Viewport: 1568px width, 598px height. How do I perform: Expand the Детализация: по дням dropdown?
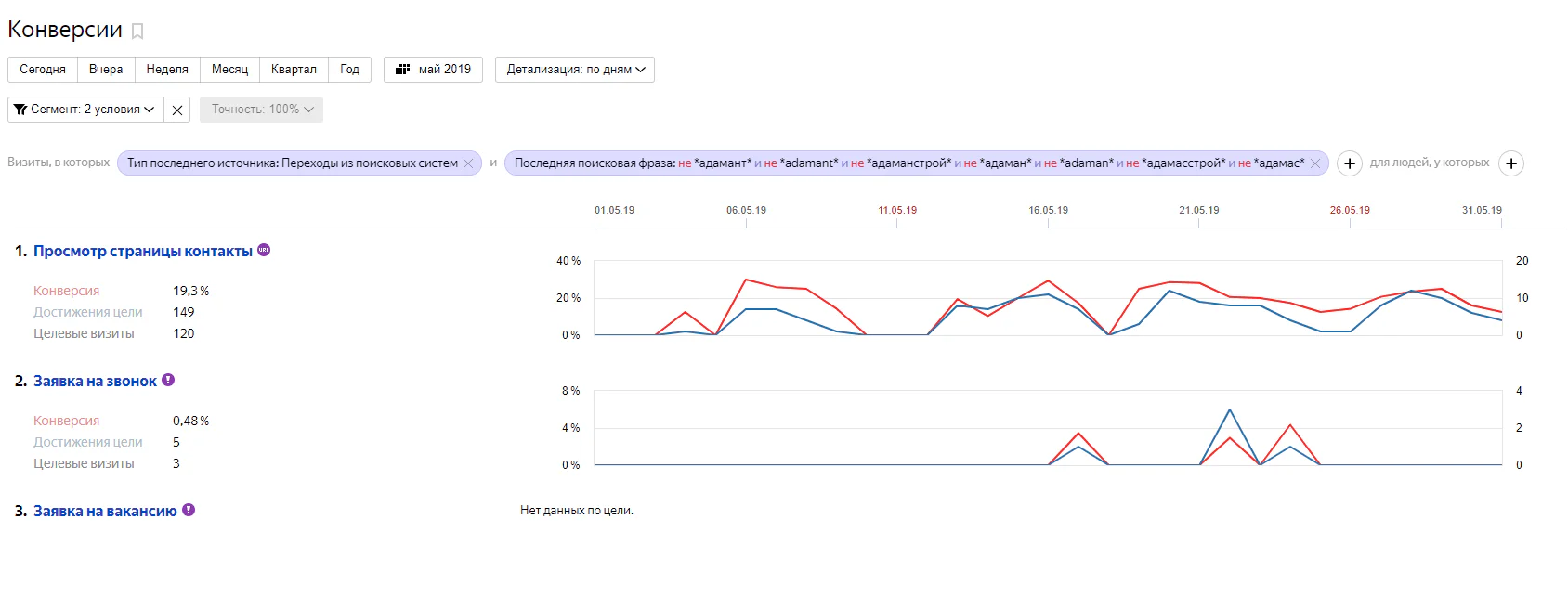point(575,70)
